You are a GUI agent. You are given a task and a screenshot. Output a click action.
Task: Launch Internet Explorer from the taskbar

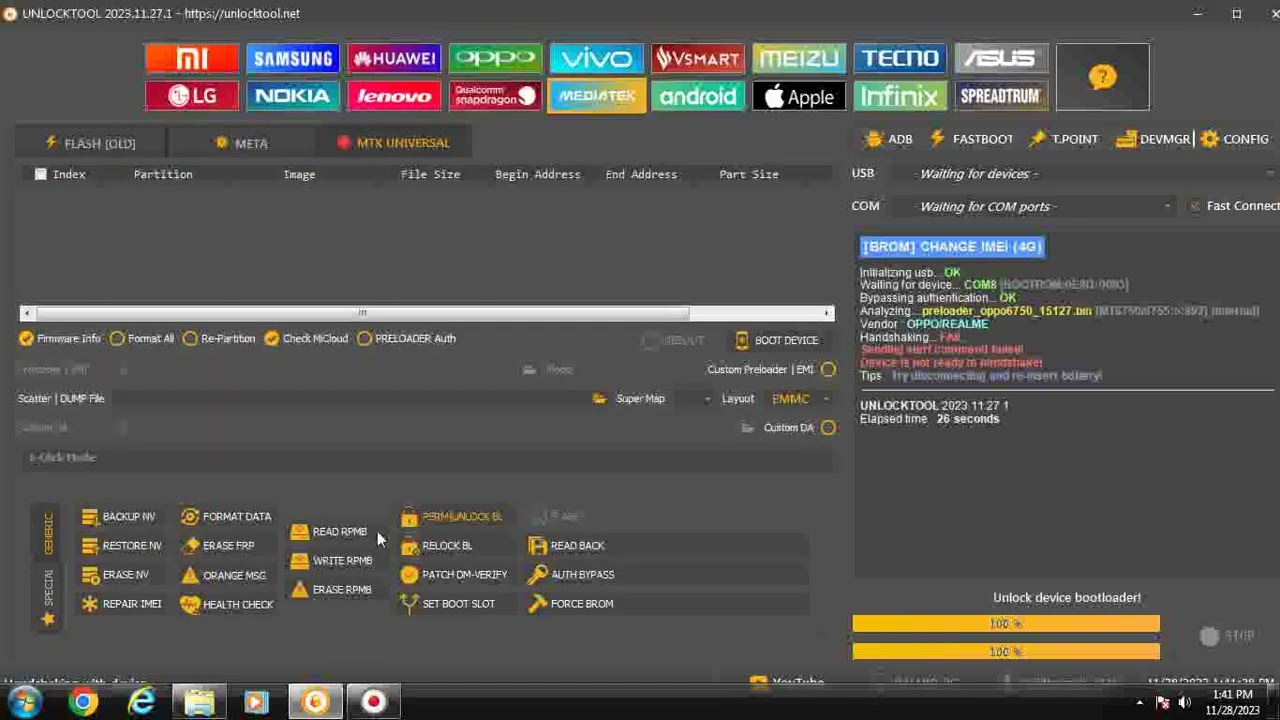[x=141, y=702]
